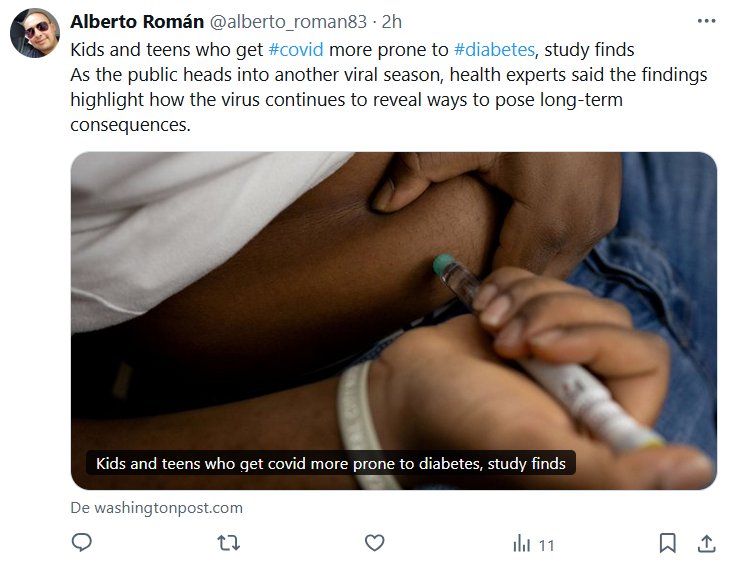
Task: Like the tweet with the heart icon
Action: click(x=374, y=543)
